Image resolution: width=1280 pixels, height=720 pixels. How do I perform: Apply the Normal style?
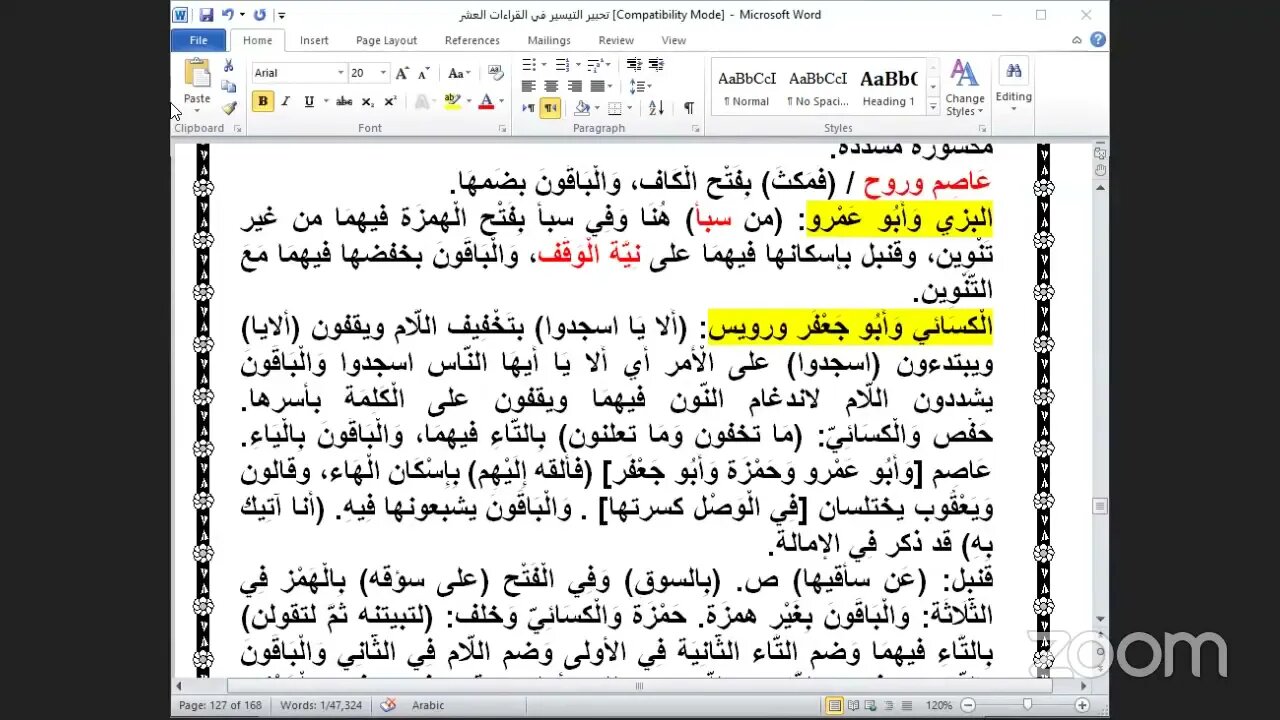click(747, 88)
